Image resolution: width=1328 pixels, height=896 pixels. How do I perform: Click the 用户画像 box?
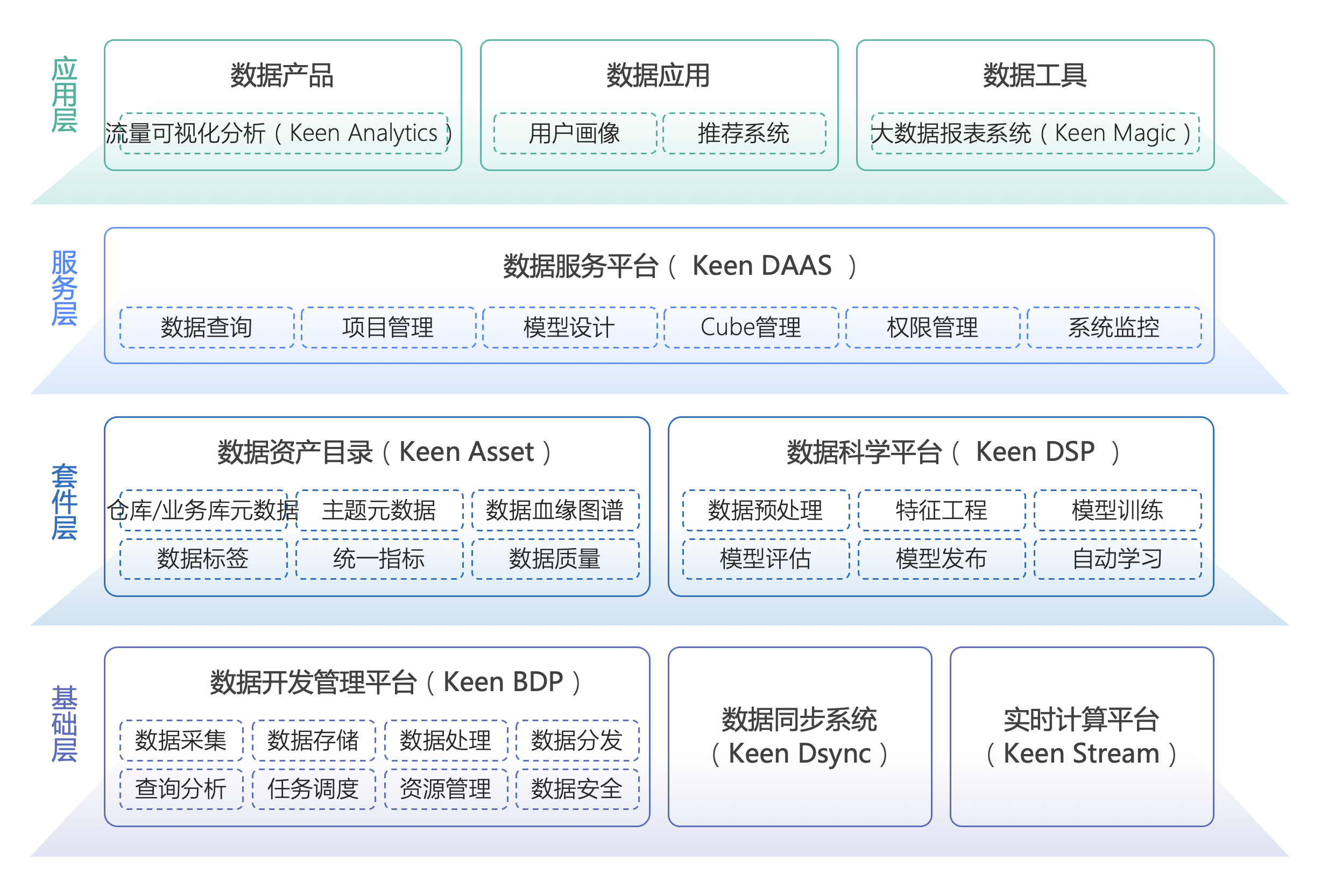tap(575, 133)
